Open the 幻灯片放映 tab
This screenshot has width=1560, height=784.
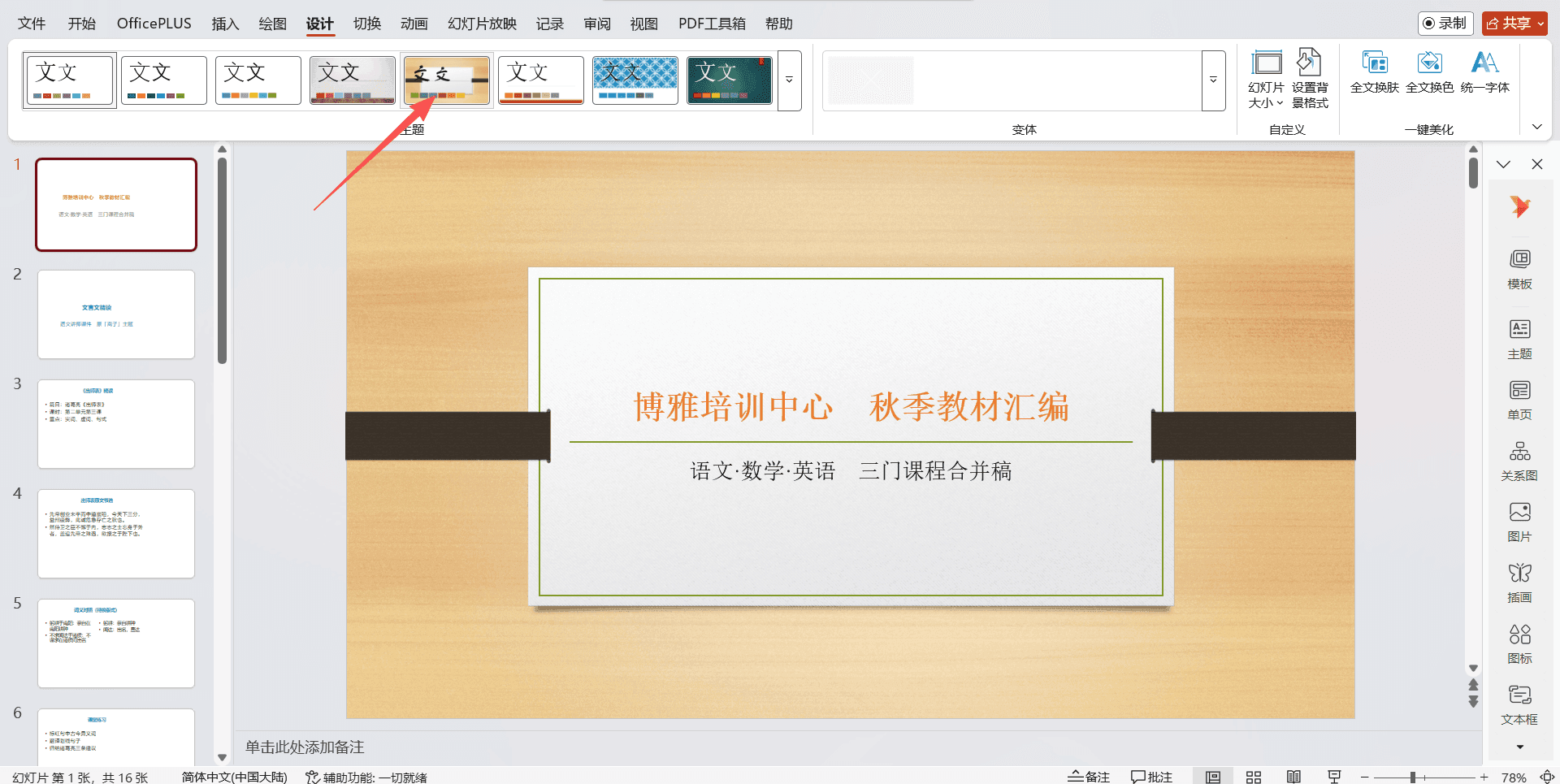tap(482, 24)
